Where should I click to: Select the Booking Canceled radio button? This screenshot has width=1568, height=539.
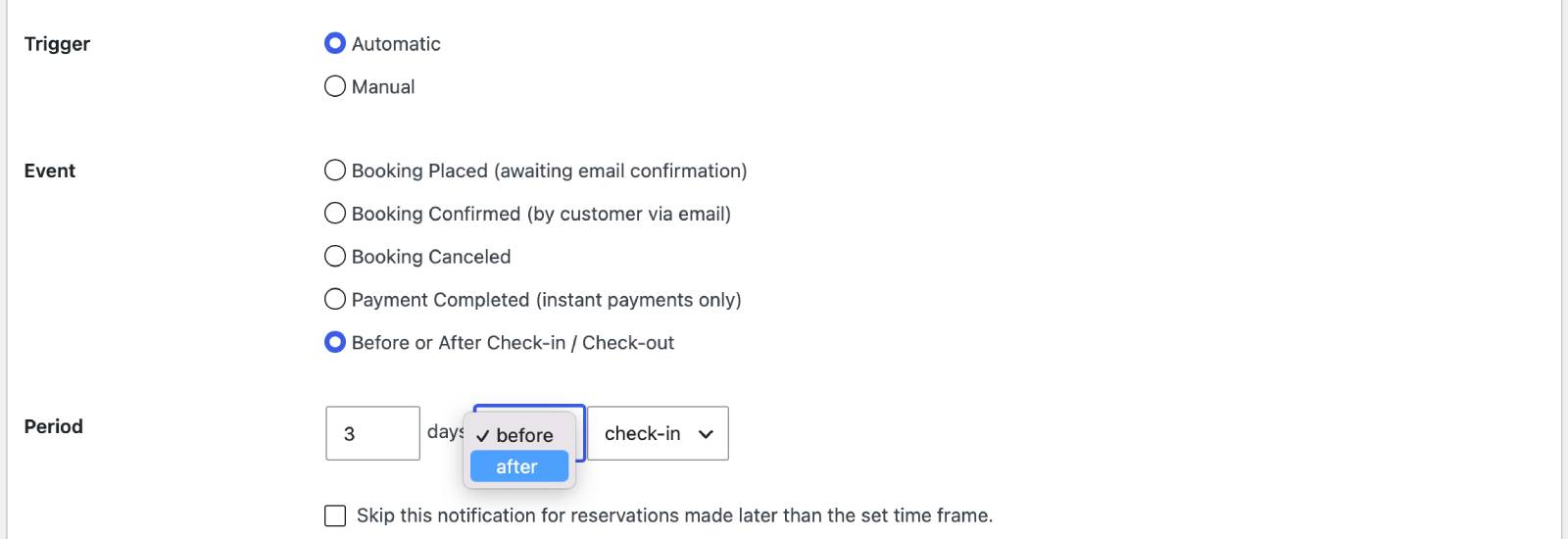[x=335, y=257]
